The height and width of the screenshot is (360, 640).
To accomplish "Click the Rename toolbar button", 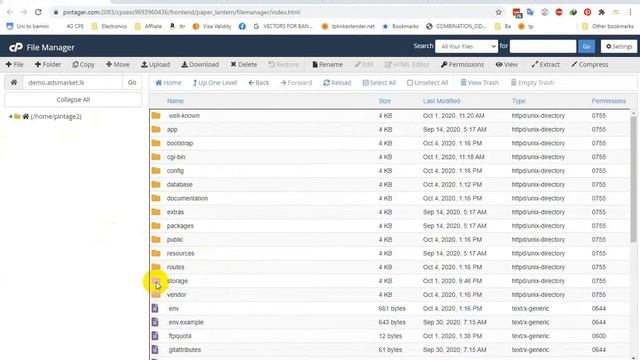I will click(x=327, y=64).
